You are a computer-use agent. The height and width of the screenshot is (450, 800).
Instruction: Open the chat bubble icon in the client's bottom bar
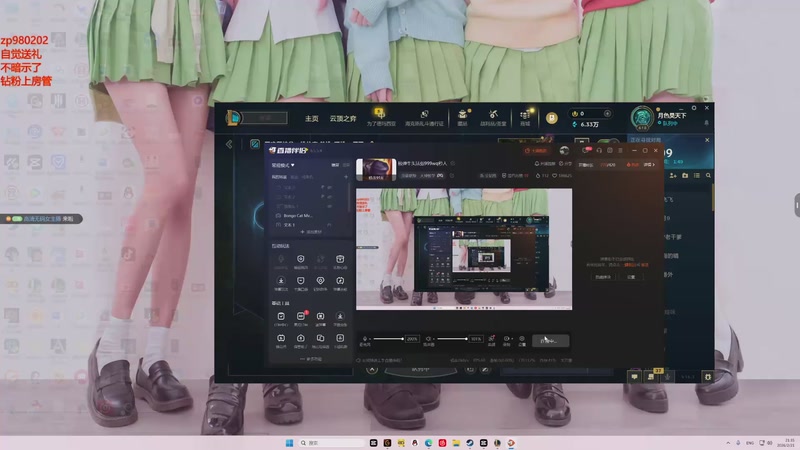(x=634, y=377)
